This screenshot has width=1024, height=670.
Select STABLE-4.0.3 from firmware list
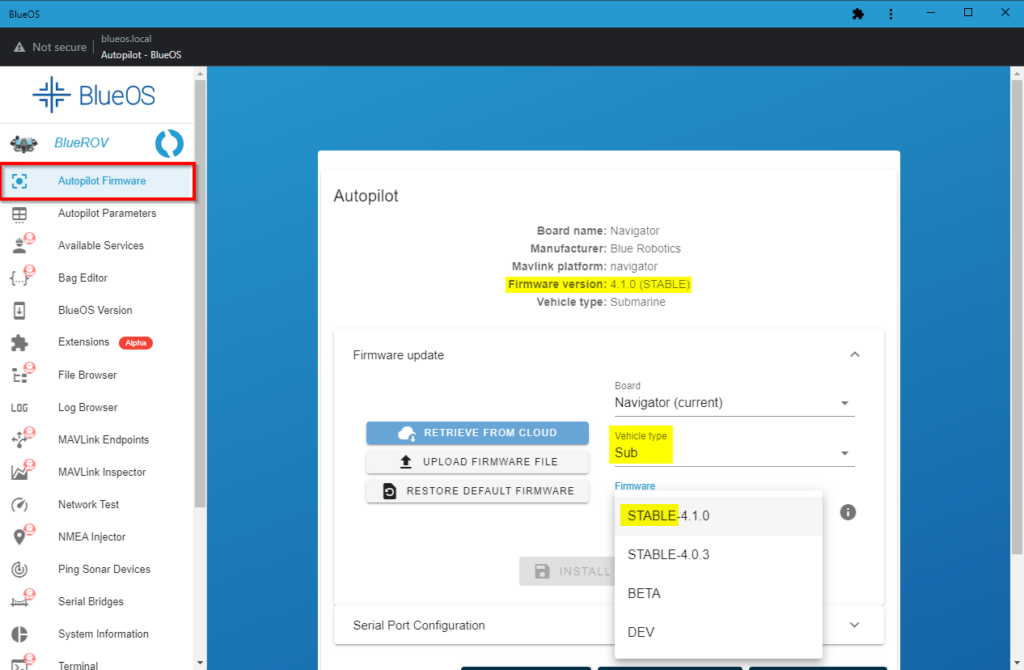[668, 554]
